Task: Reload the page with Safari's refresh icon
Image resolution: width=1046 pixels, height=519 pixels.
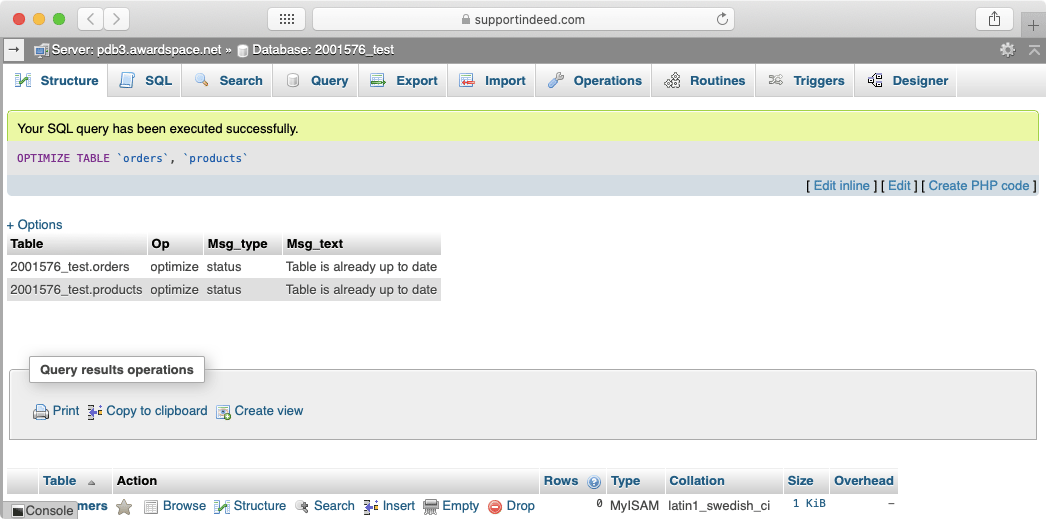Action: (722, 19)
